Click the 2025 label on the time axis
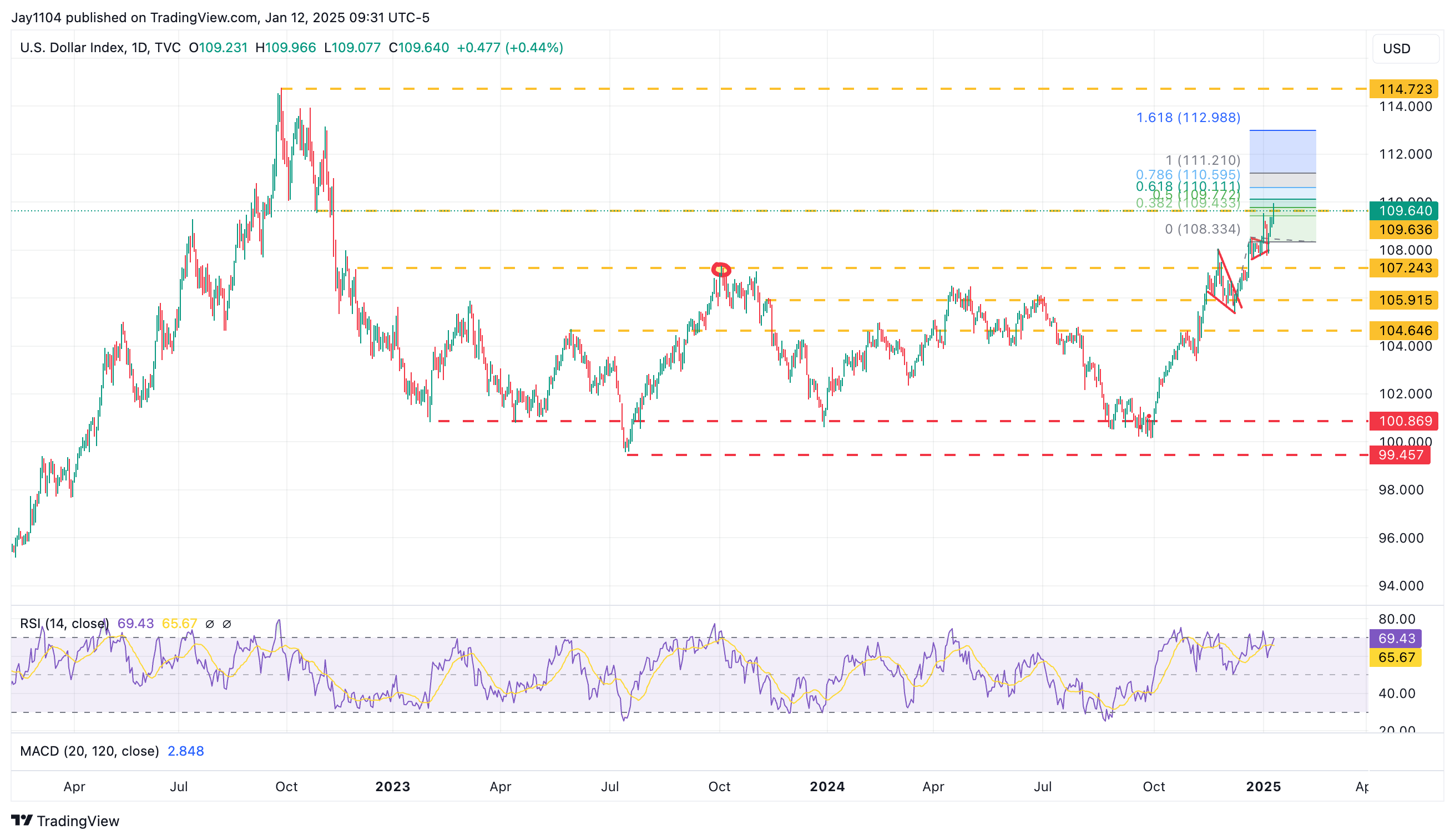 [1264, 787]
